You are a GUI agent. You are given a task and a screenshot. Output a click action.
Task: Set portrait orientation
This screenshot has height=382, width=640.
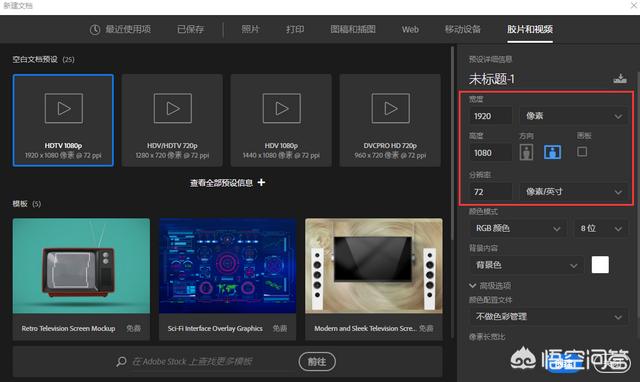(x=526, y=152)
